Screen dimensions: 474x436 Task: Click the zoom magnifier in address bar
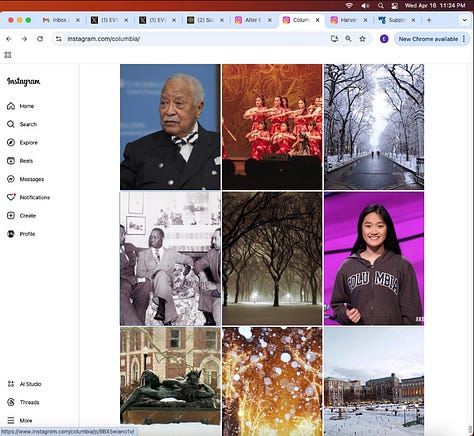tap(348, 39)
